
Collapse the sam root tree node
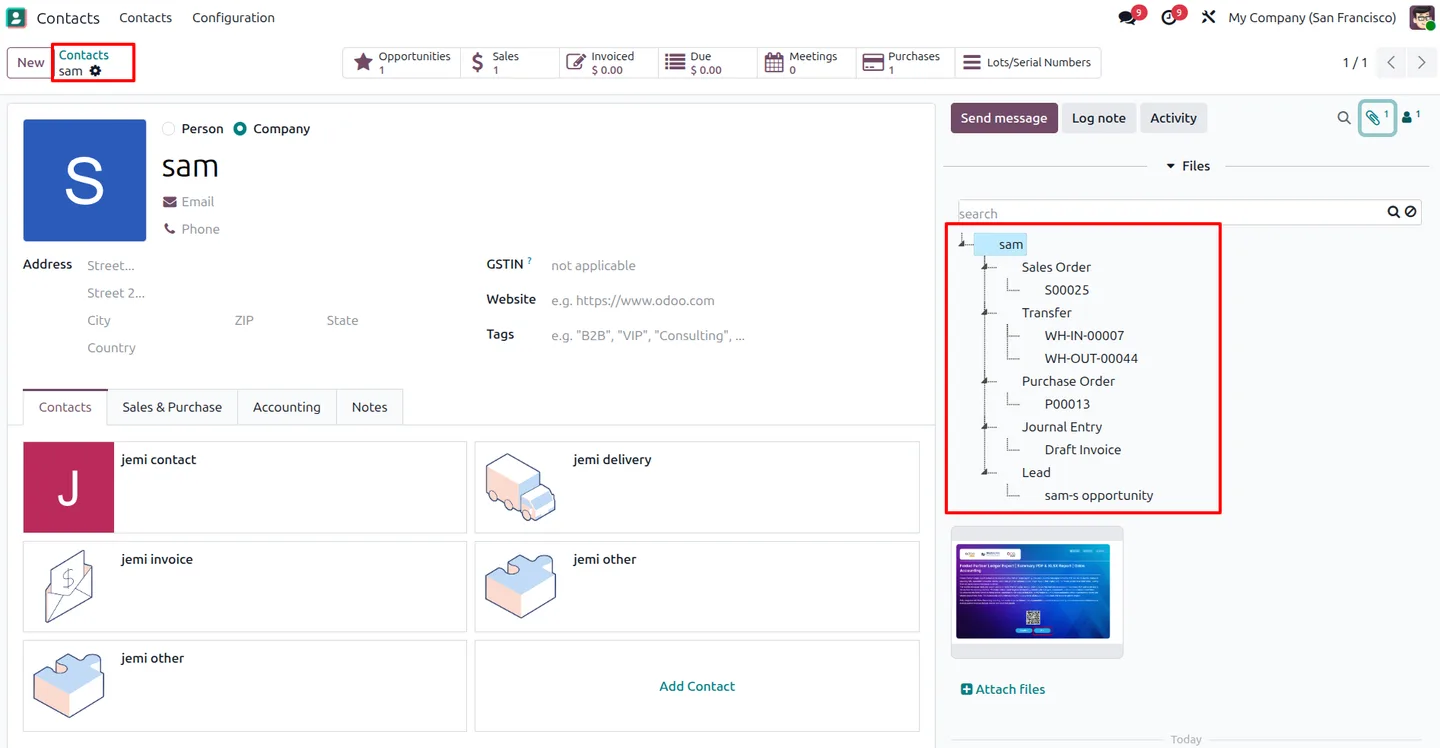coord(963,244)
